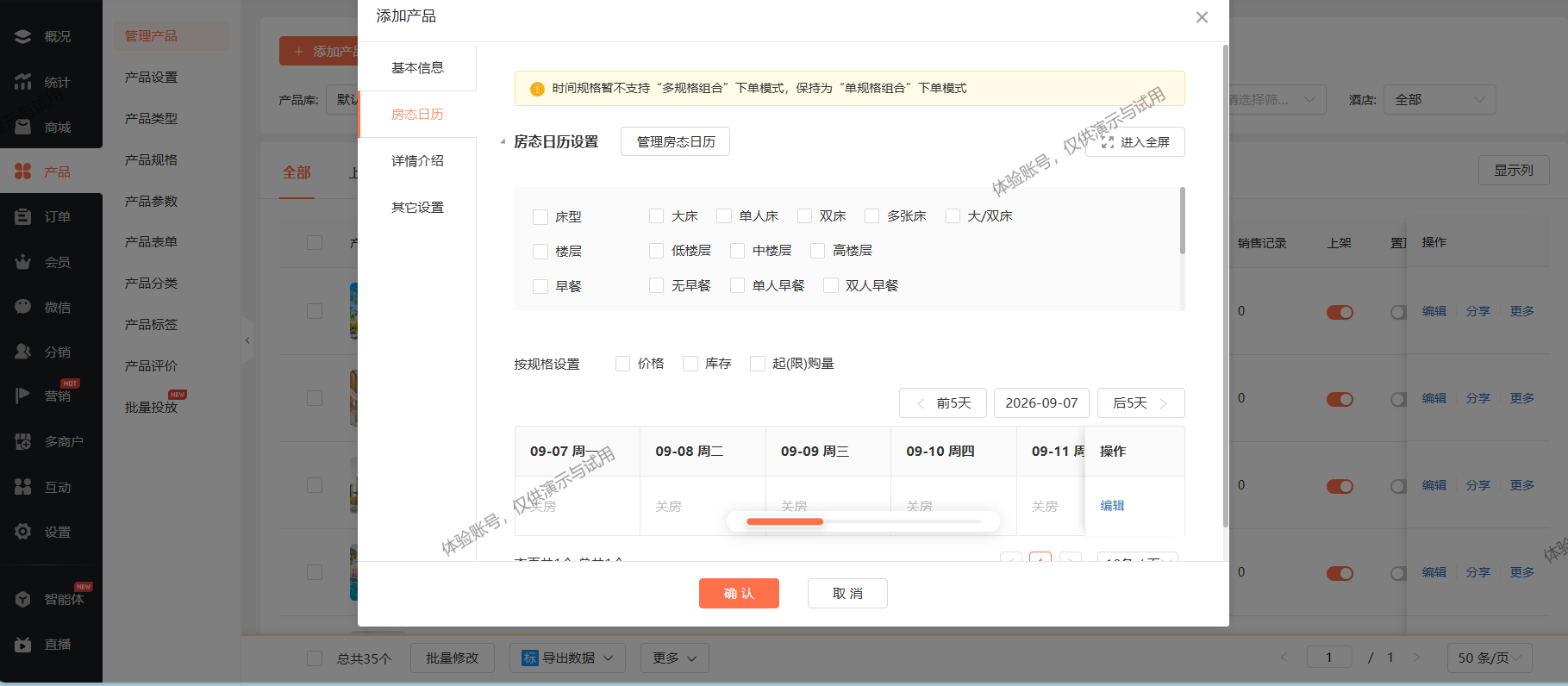
Task: Click the 直播 live broadcast icon
Action: point(23,644)
